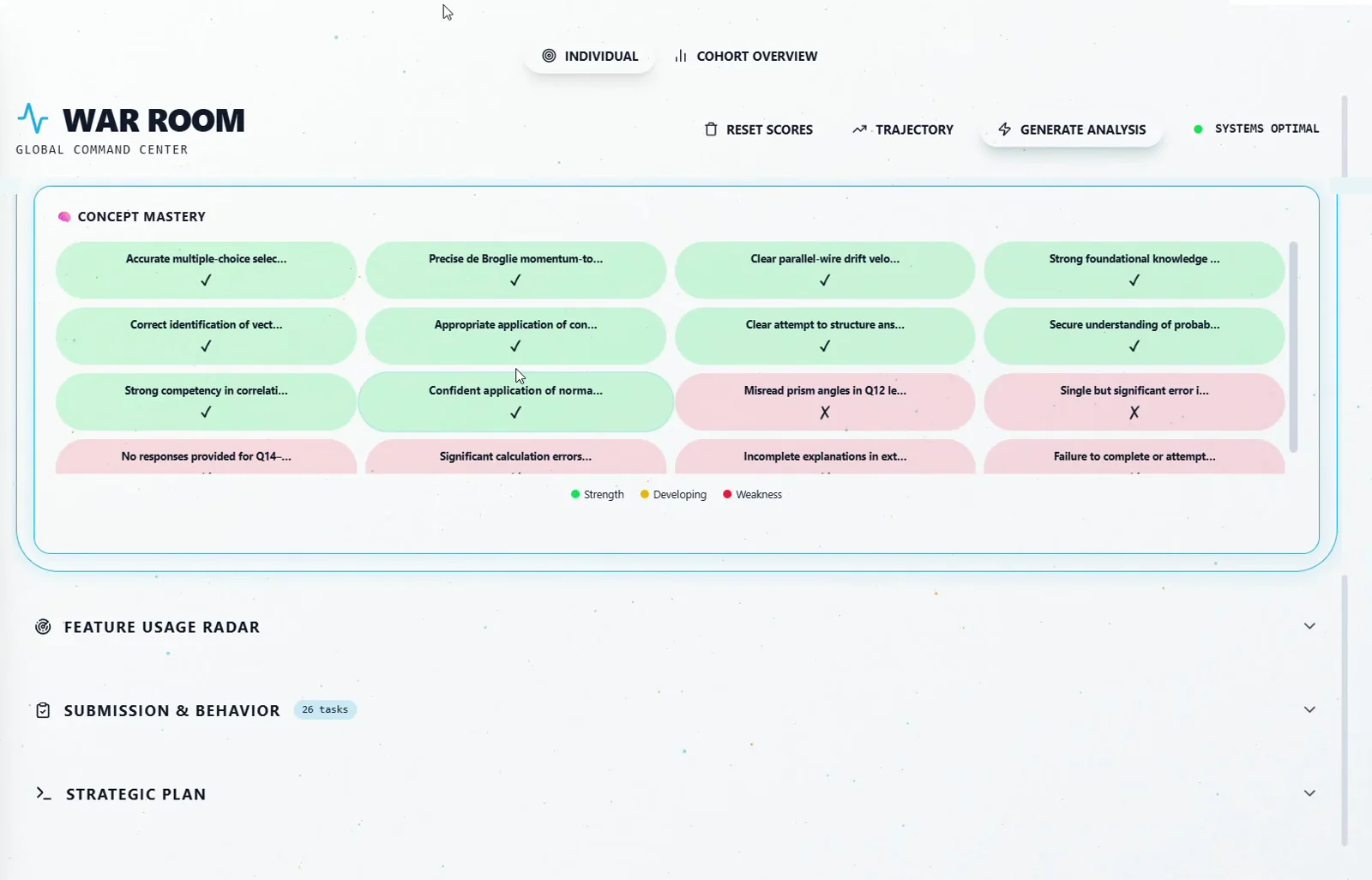The height and width of the screenshot is (880, 1372).
Task: Expand the Submission & Behavior section chevron
Action: [1309, 709]
